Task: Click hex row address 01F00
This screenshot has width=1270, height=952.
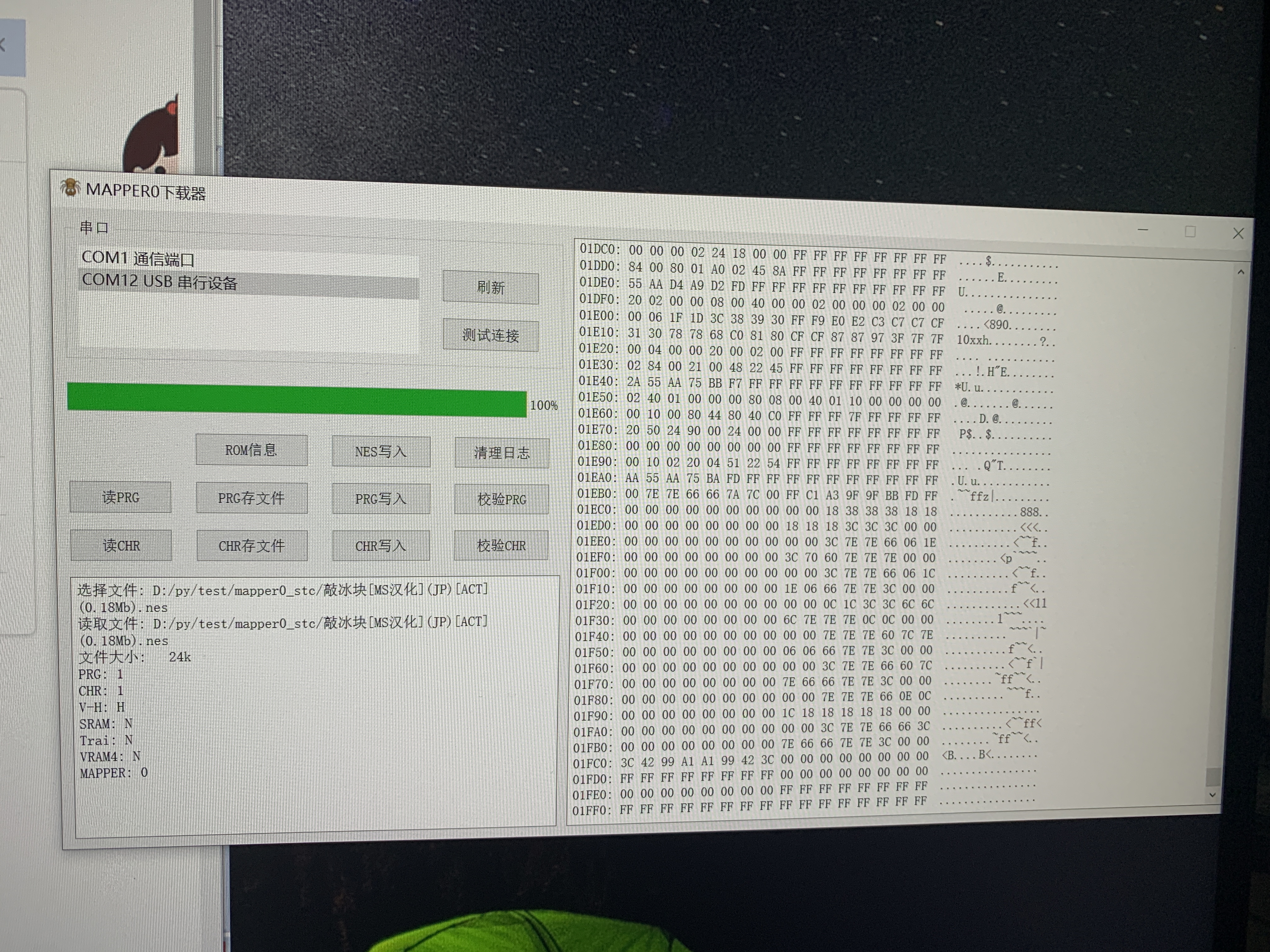Action: pyautogui.click(x=597, y=573)
